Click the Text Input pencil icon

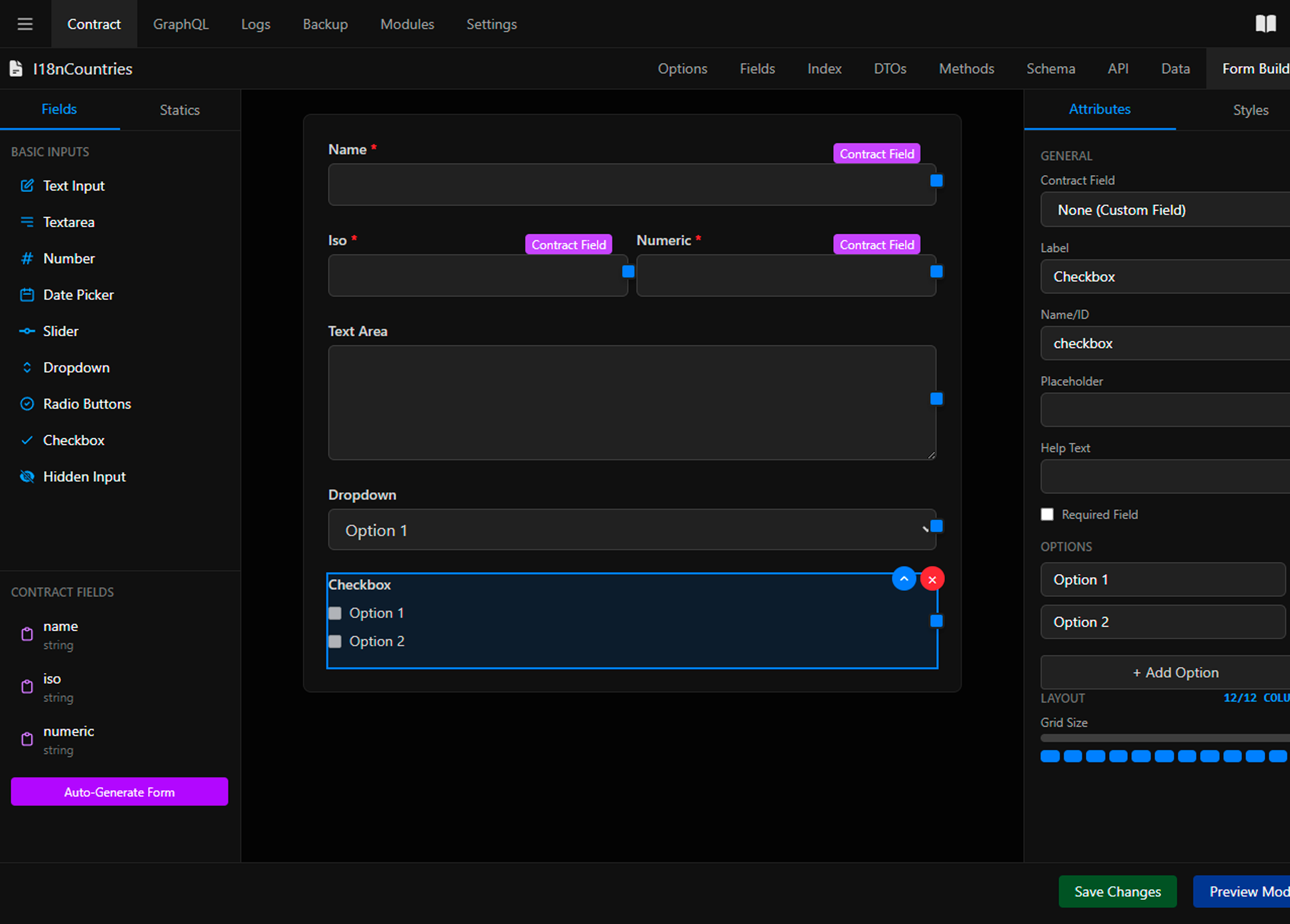pyautogui.click(x=27, y=186)
